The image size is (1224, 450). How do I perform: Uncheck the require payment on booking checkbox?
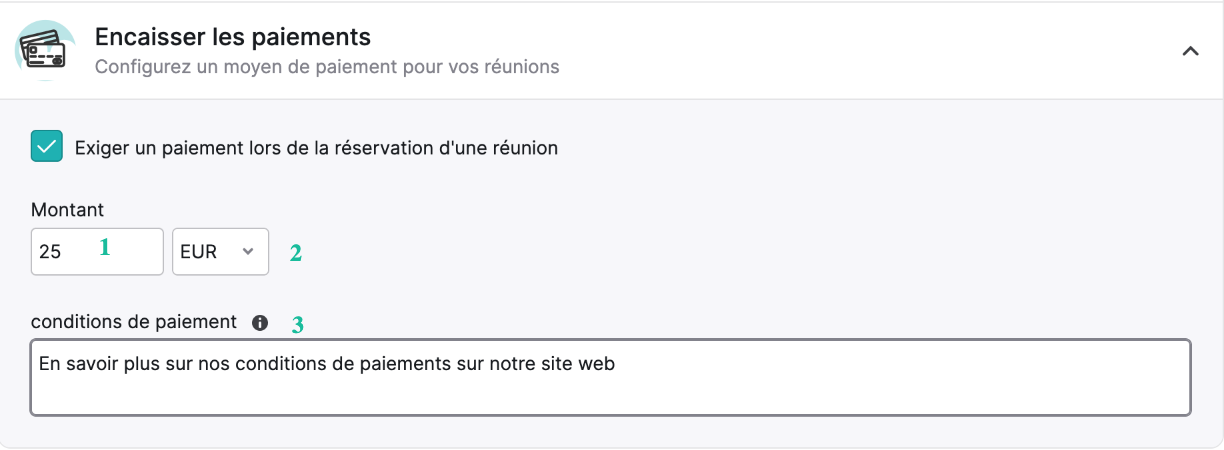point(47,147)
